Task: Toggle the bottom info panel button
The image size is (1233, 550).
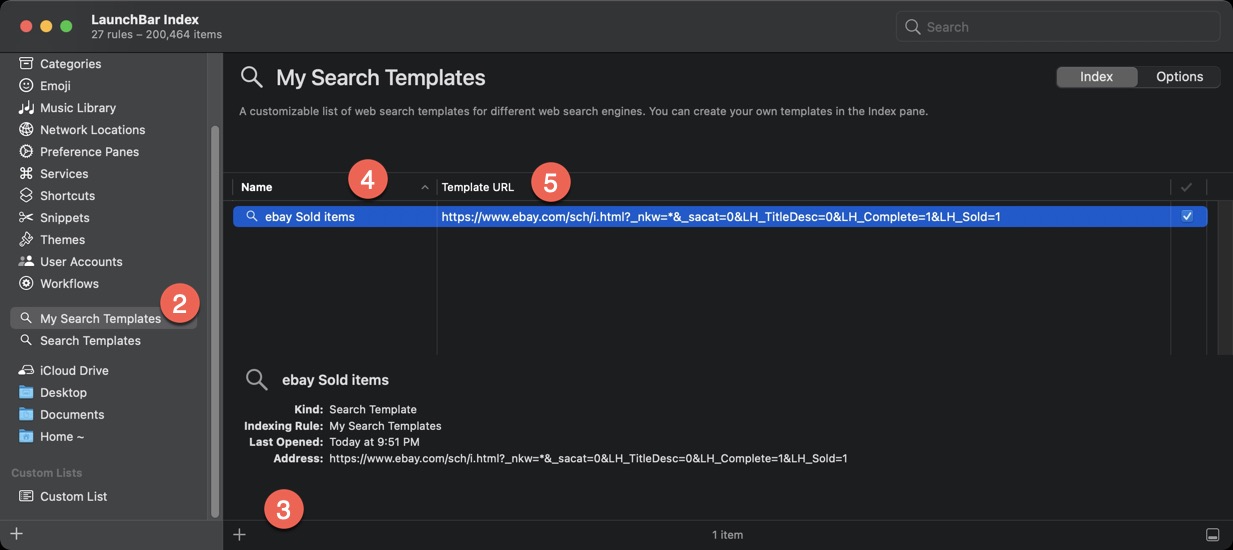Action: pos(1212,535)
